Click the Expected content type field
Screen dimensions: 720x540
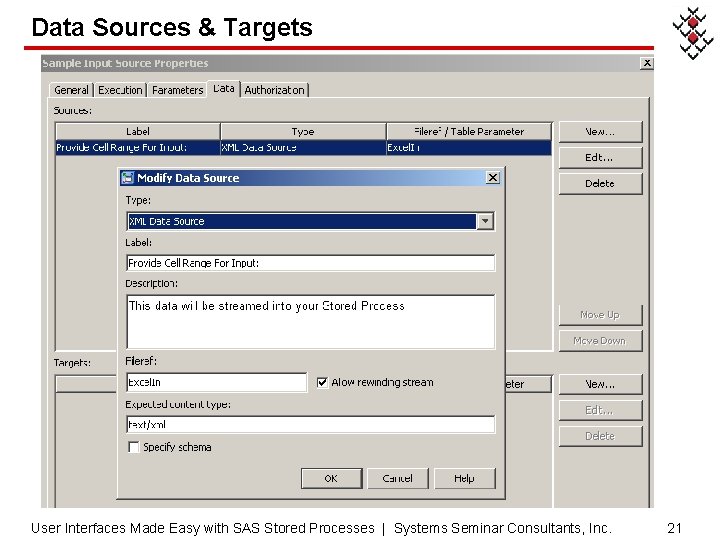coord(310,424)
